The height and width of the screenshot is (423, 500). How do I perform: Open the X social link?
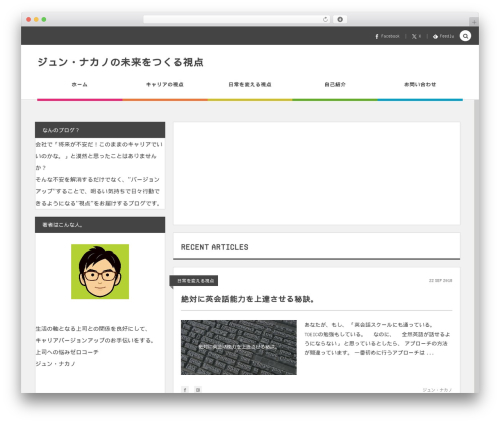point(416,36)
